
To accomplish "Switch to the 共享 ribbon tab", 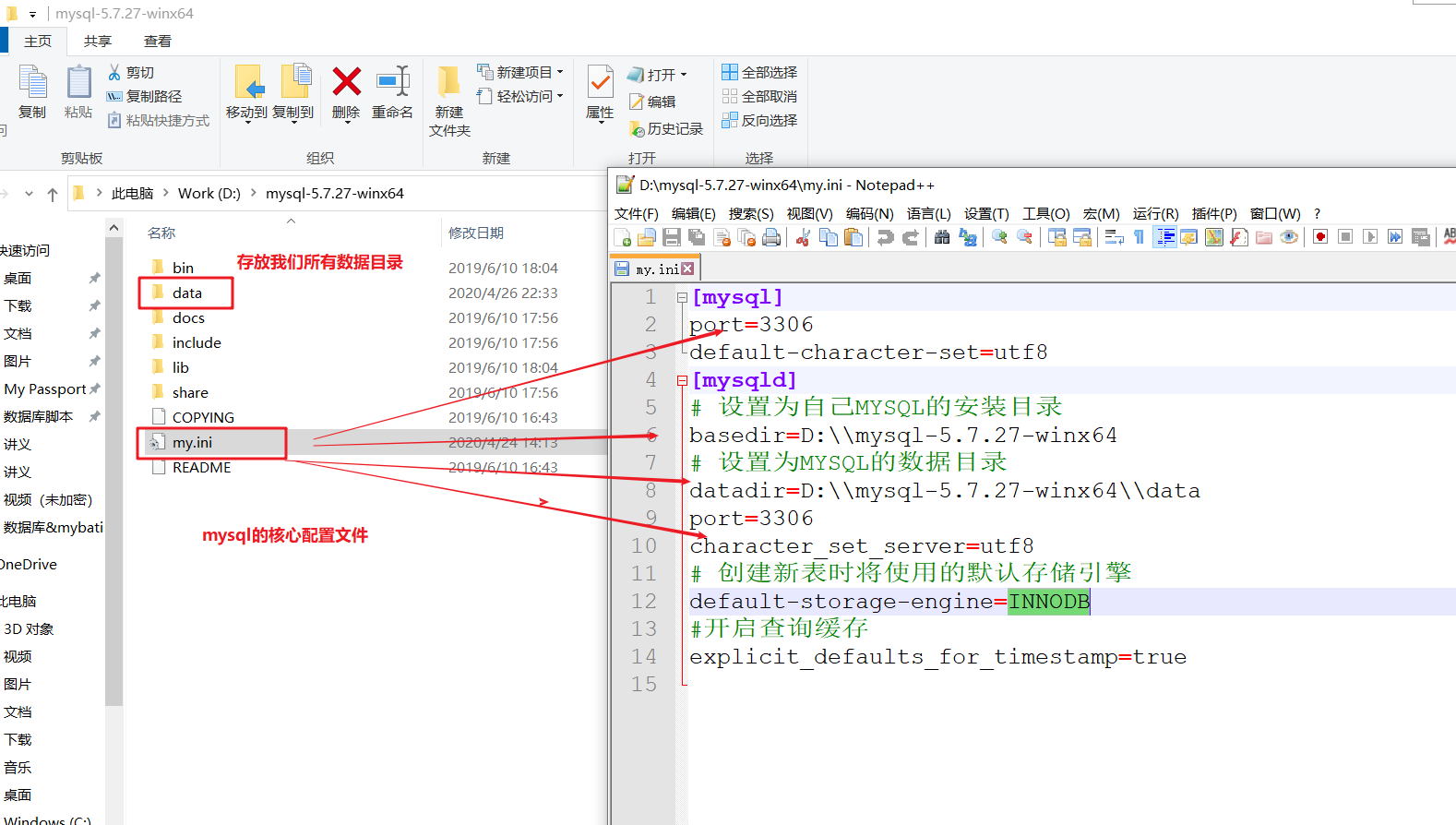I will (98, 42).
